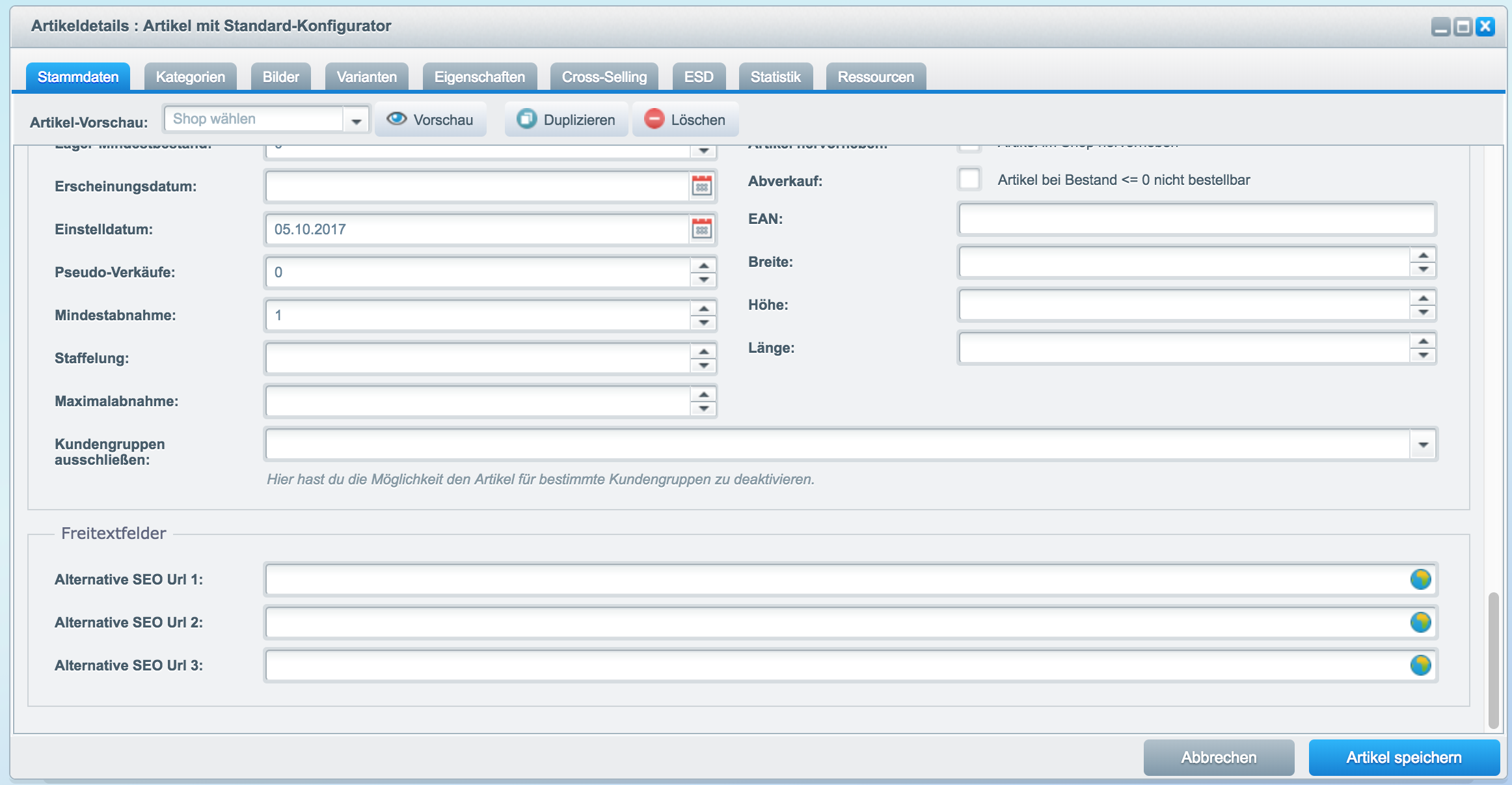Click the vertical scrollbar thumb
The image size is (1512, 785).
click(x=1494, y=660)
